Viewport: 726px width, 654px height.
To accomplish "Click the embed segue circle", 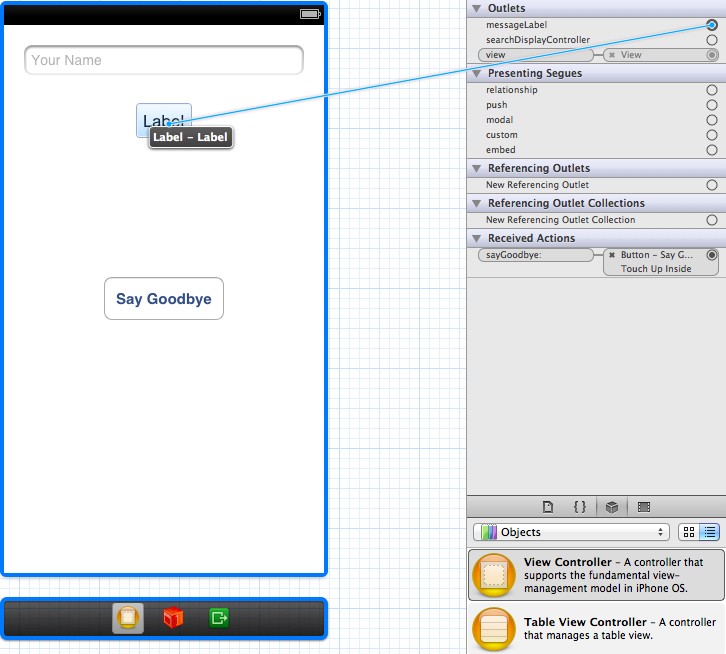I will pyautogui.click(x=712, y=150).
